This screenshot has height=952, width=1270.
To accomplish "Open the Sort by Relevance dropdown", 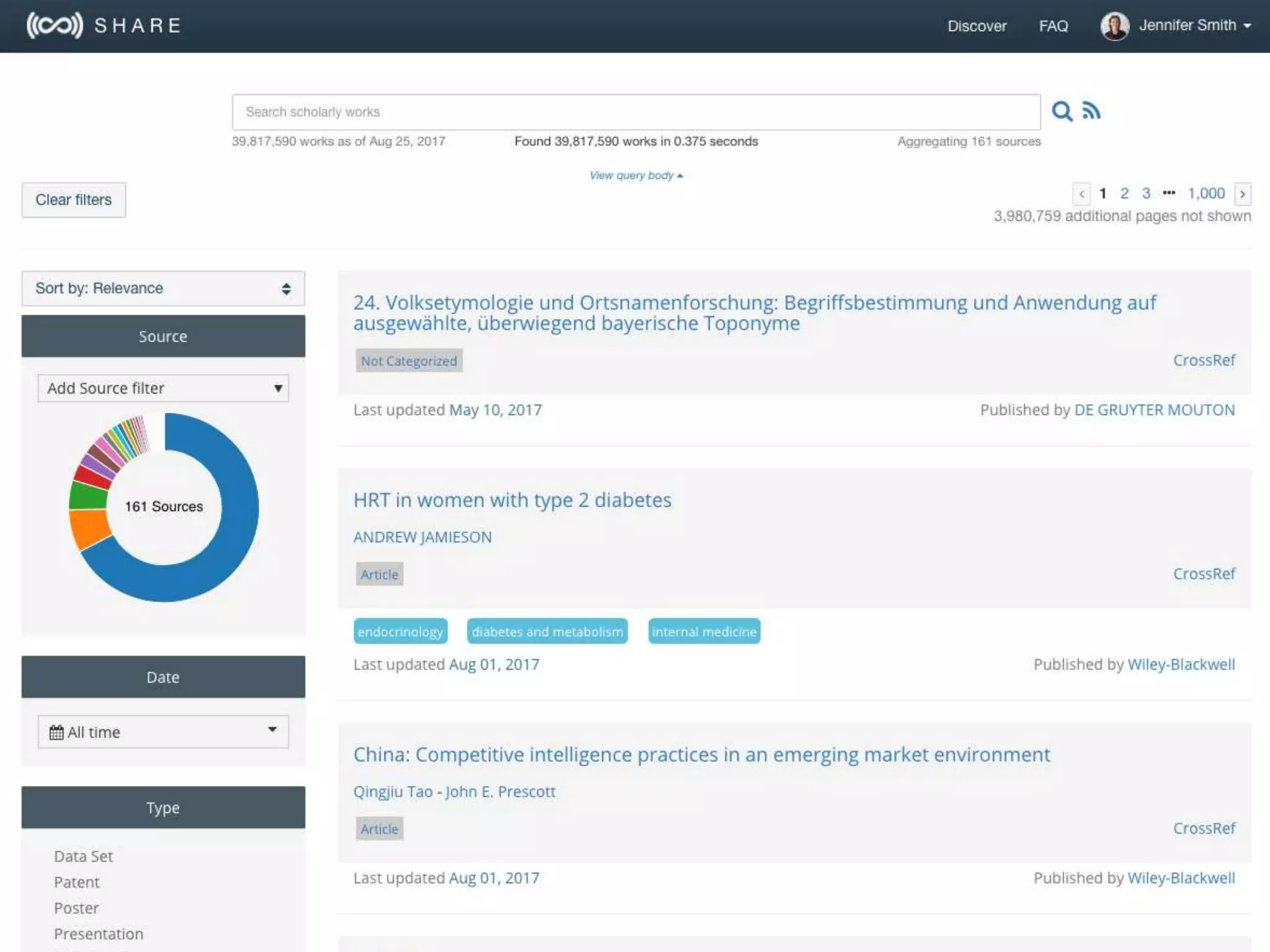I will [x=163, y=288].
